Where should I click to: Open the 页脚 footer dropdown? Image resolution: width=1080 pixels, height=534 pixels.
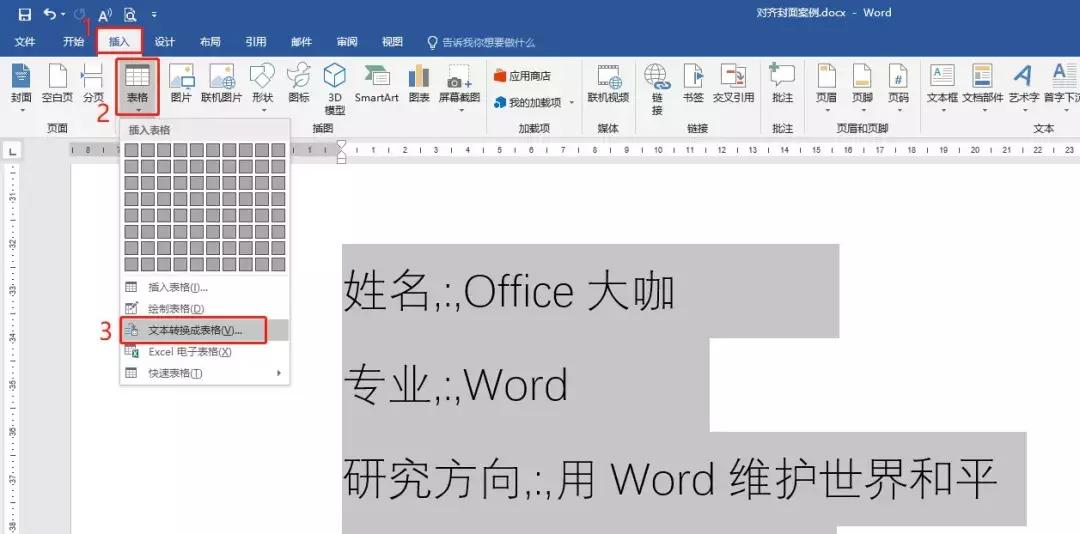pyautogui.click(x=862, y=88)
